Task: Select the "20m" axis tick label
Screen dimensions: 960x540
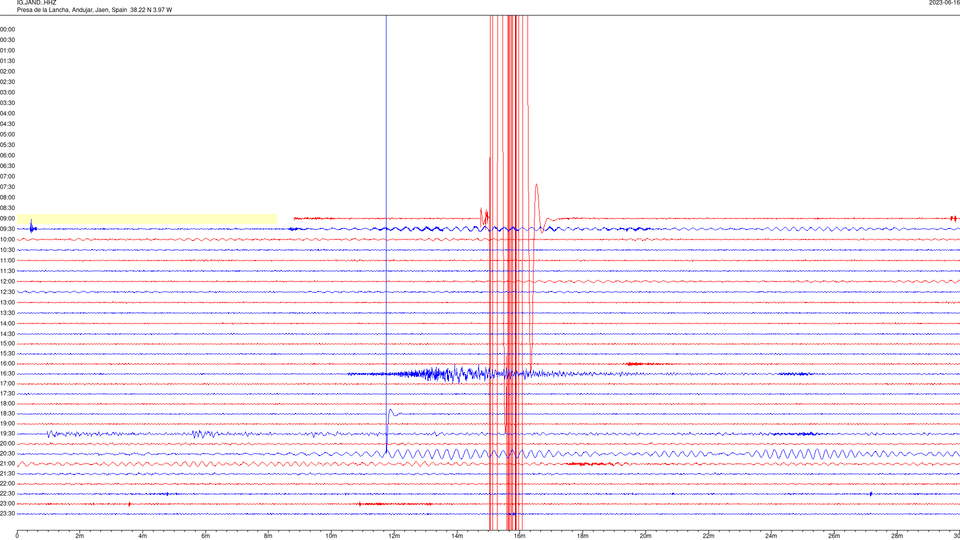Action: (645, 536)
